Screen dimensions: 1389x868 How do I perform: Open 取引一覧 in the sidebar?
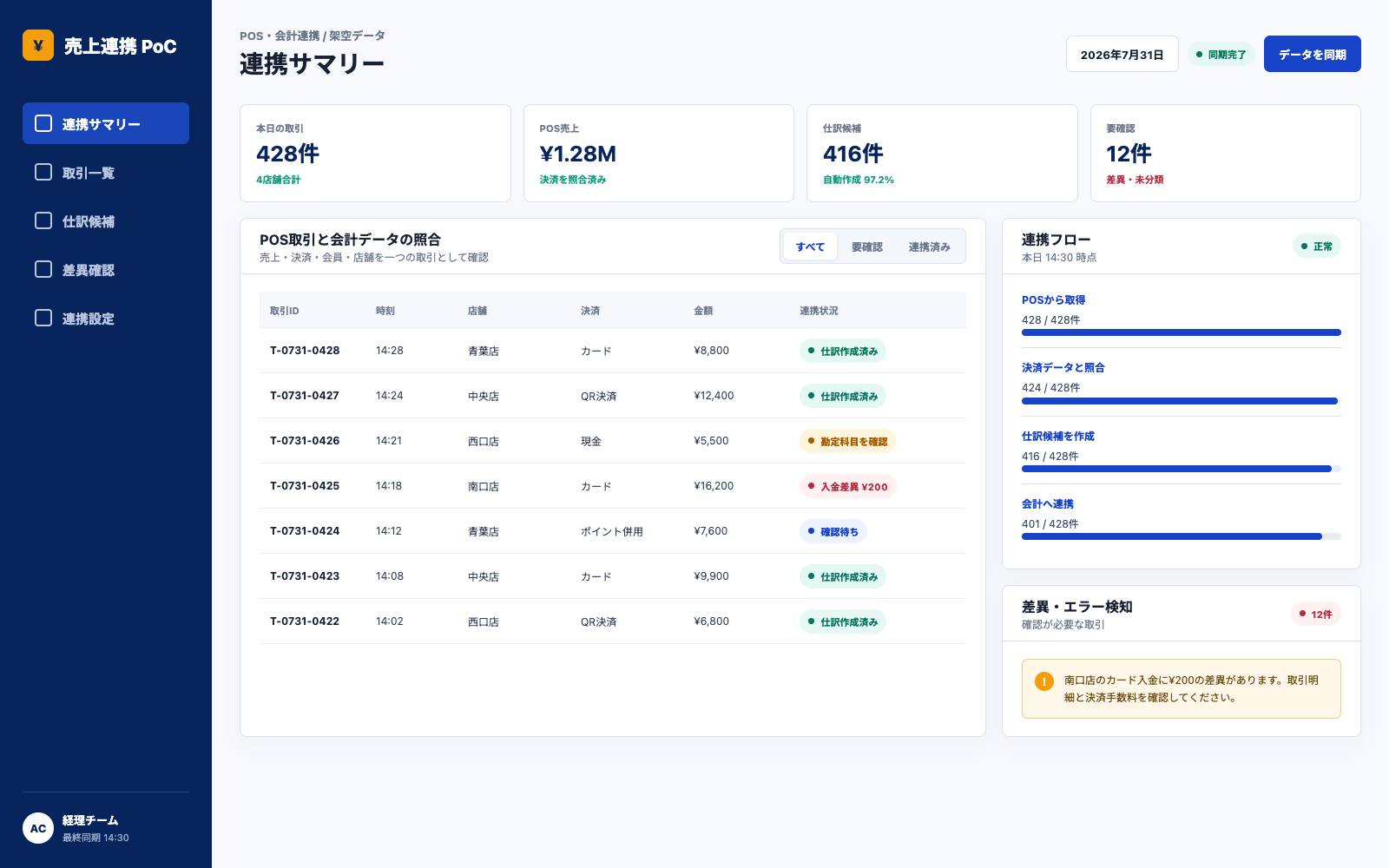click(106, 172)
